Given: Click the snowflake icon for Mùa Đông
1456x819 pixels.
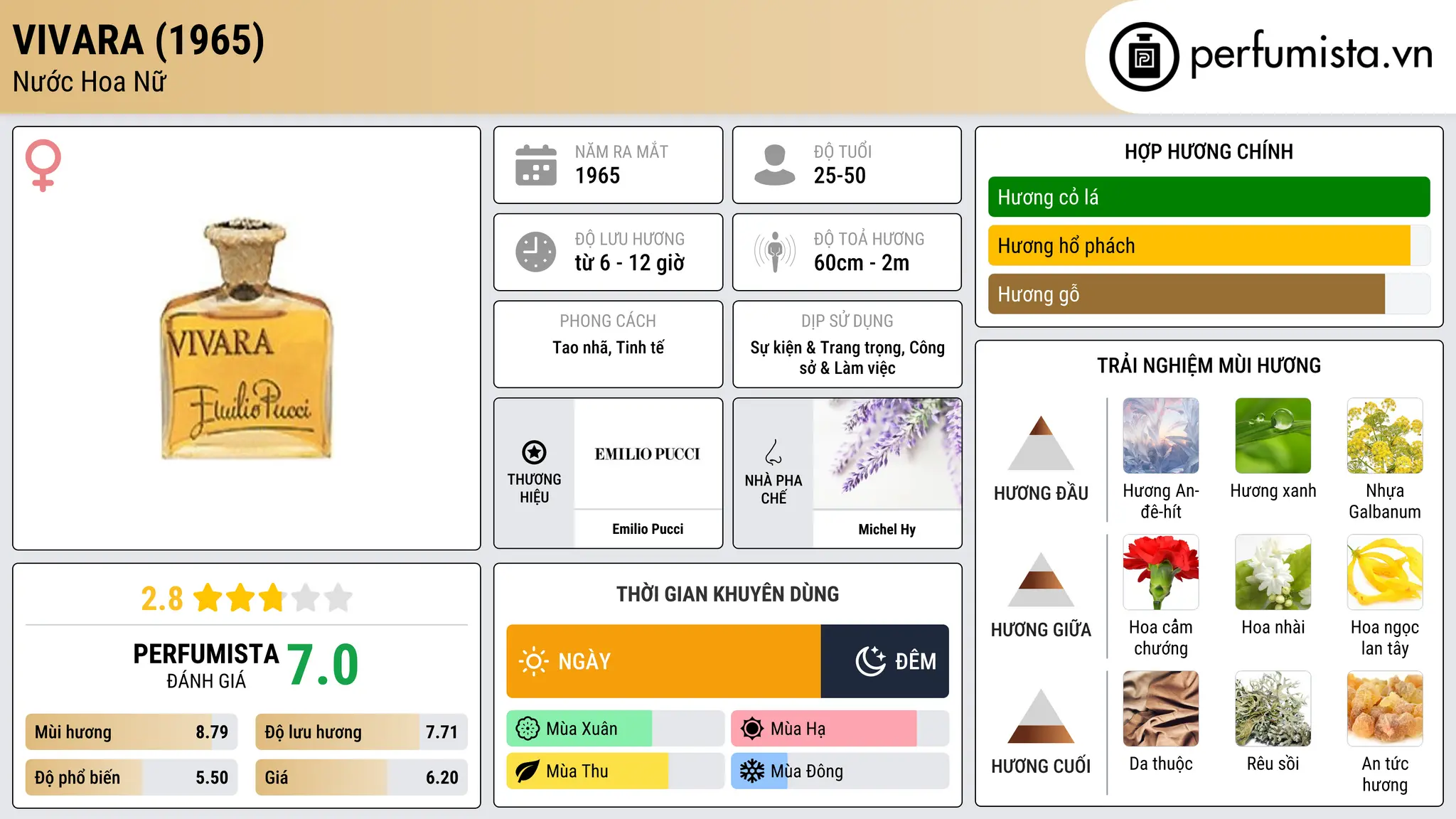Looking at the screenshot, I should click(752, 771).
